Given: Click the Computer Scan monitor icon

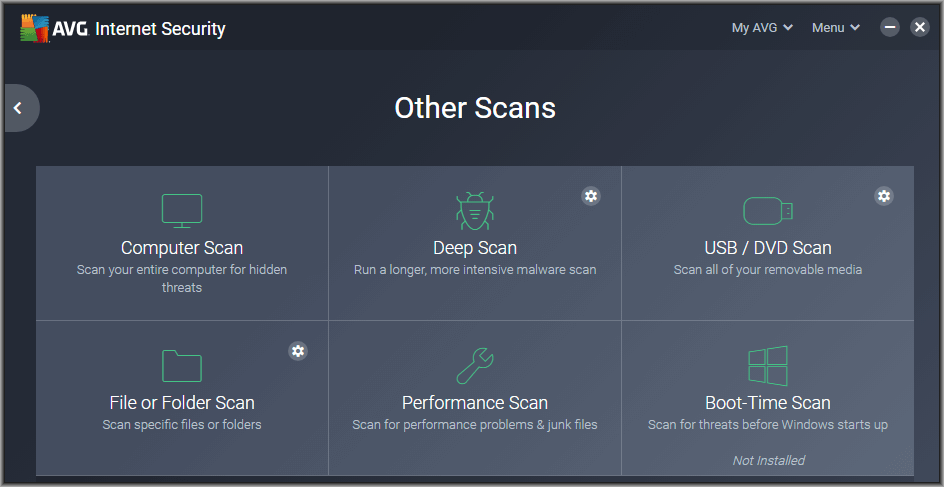Looking at the screenshot, I should (182, 211).
